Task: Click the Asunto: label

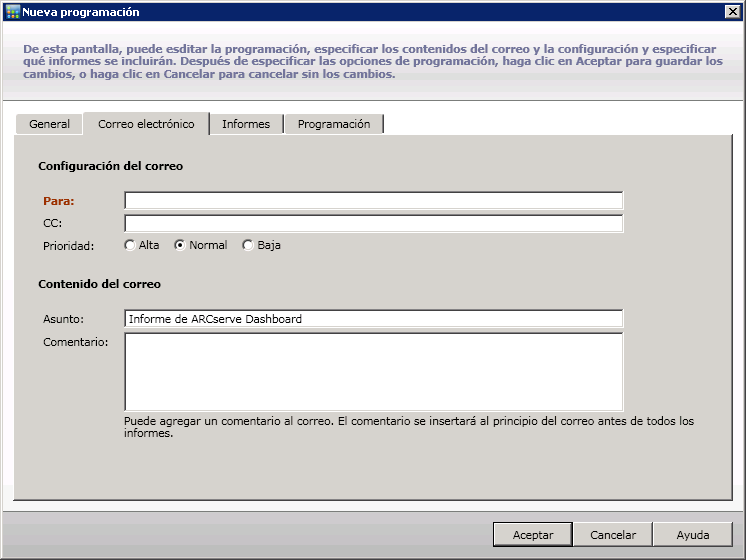Action: (63, 319)
